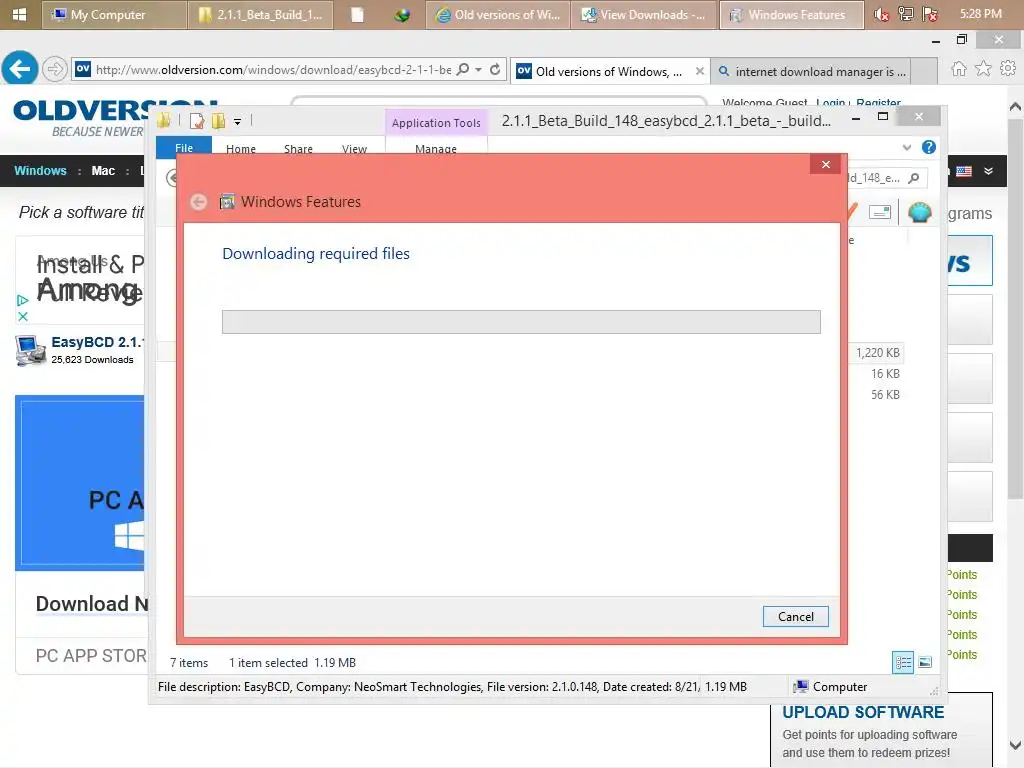Open the 2.1.1_Beta_Build taskbar folder item
Viewport: 1024px width, 768px height.
point(261,14)
